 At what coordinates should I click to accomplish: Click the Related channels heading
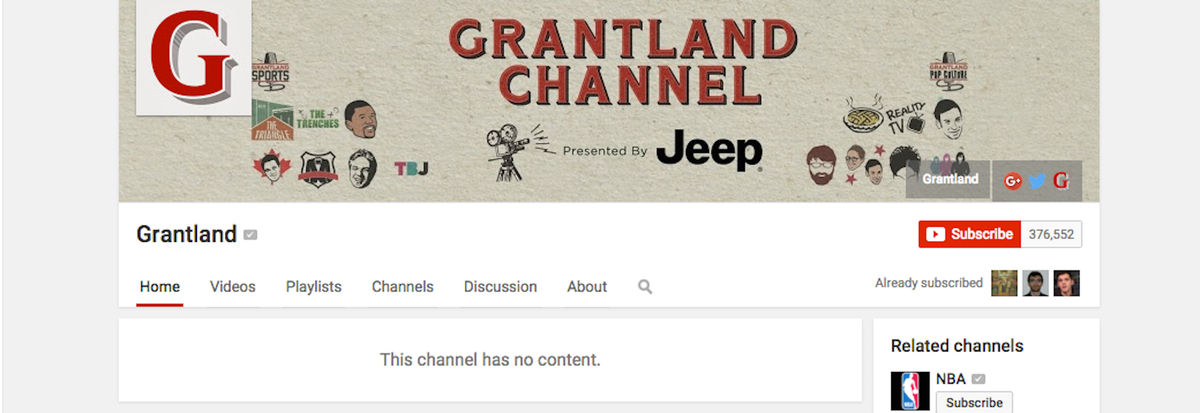[957, 346]
